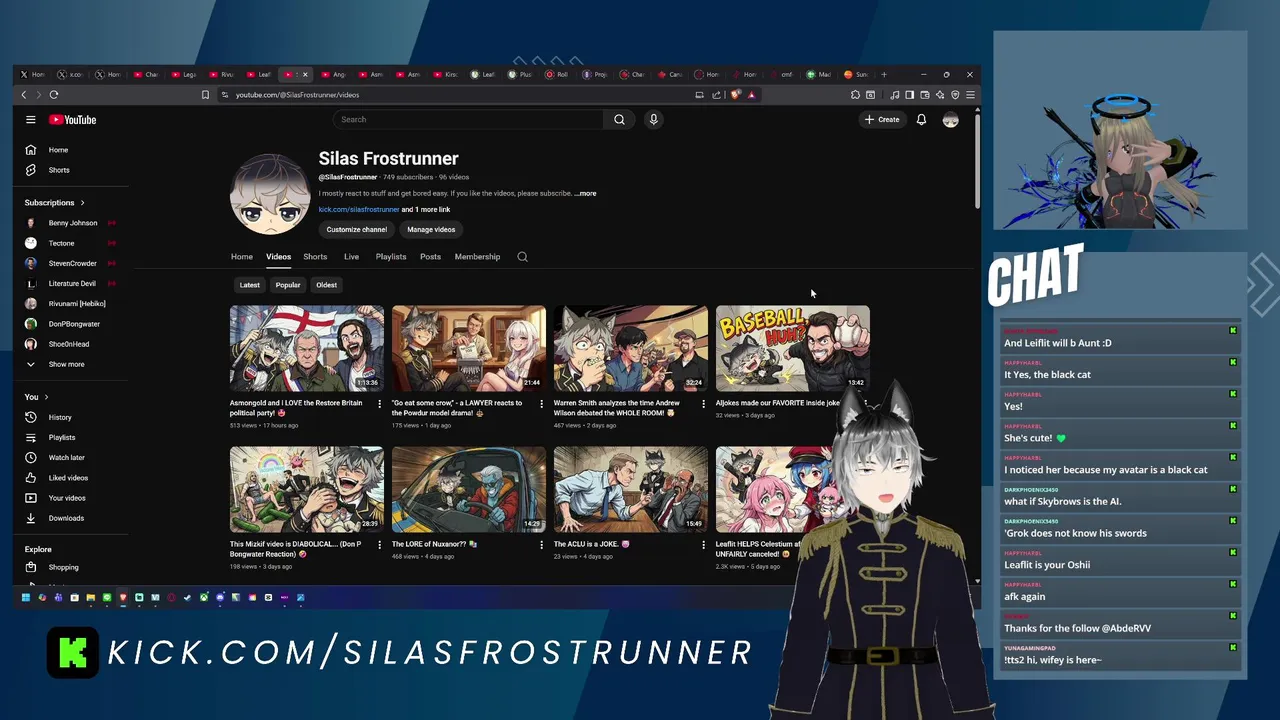Click in the YouTube Search field
Viewport: 1280px width, 720px height.
click(x=468, y=120)
